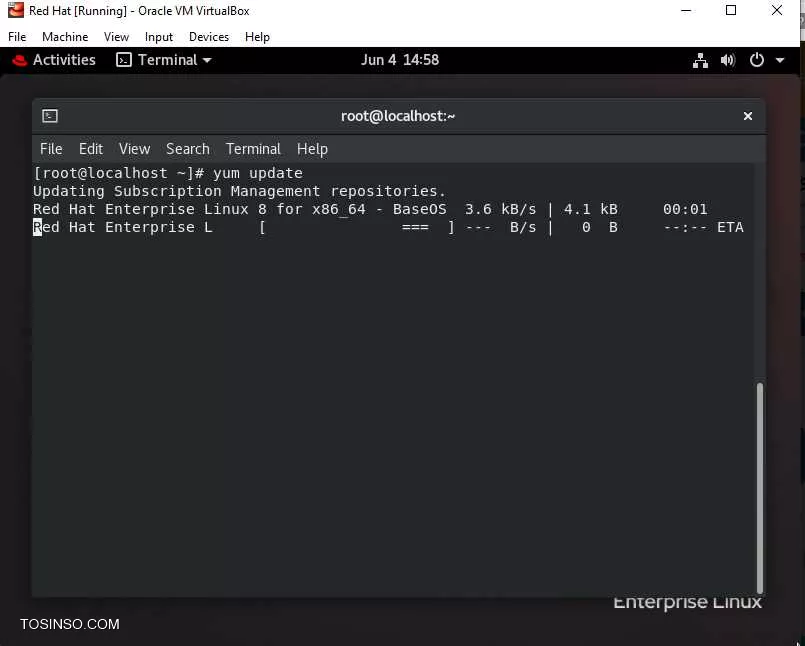This screenshot has width=805, height=646.
Task: Open the terminal File menu
Action: coord(51,149)
